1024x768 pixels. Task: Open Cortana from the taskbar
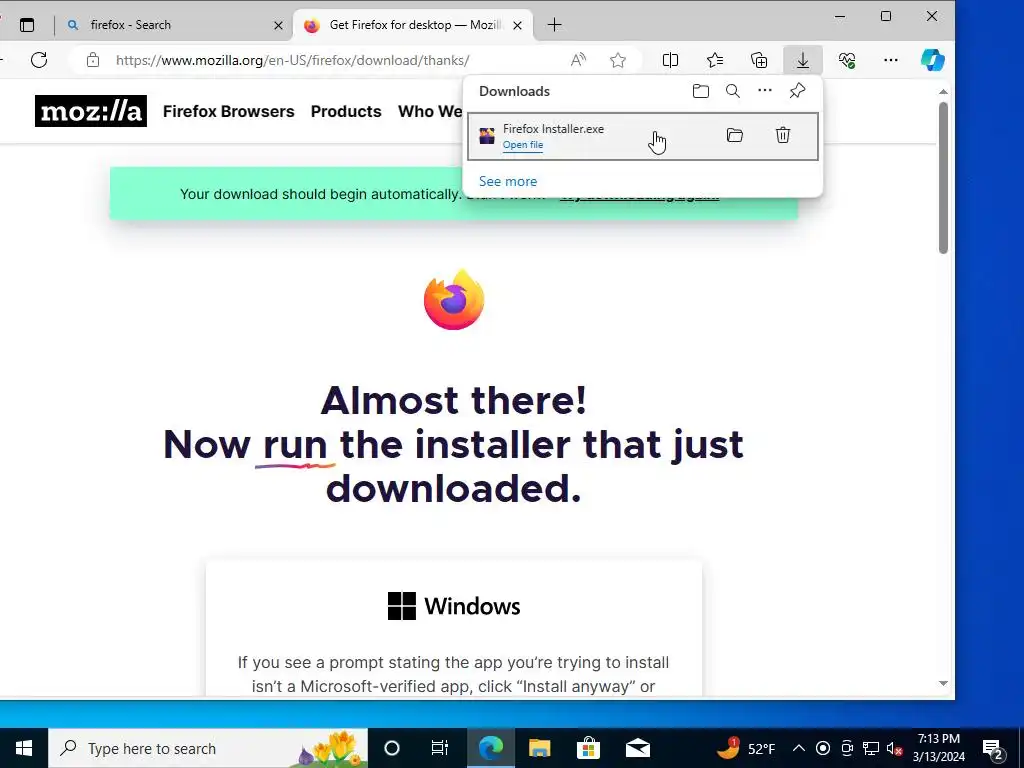click(392, 748)
